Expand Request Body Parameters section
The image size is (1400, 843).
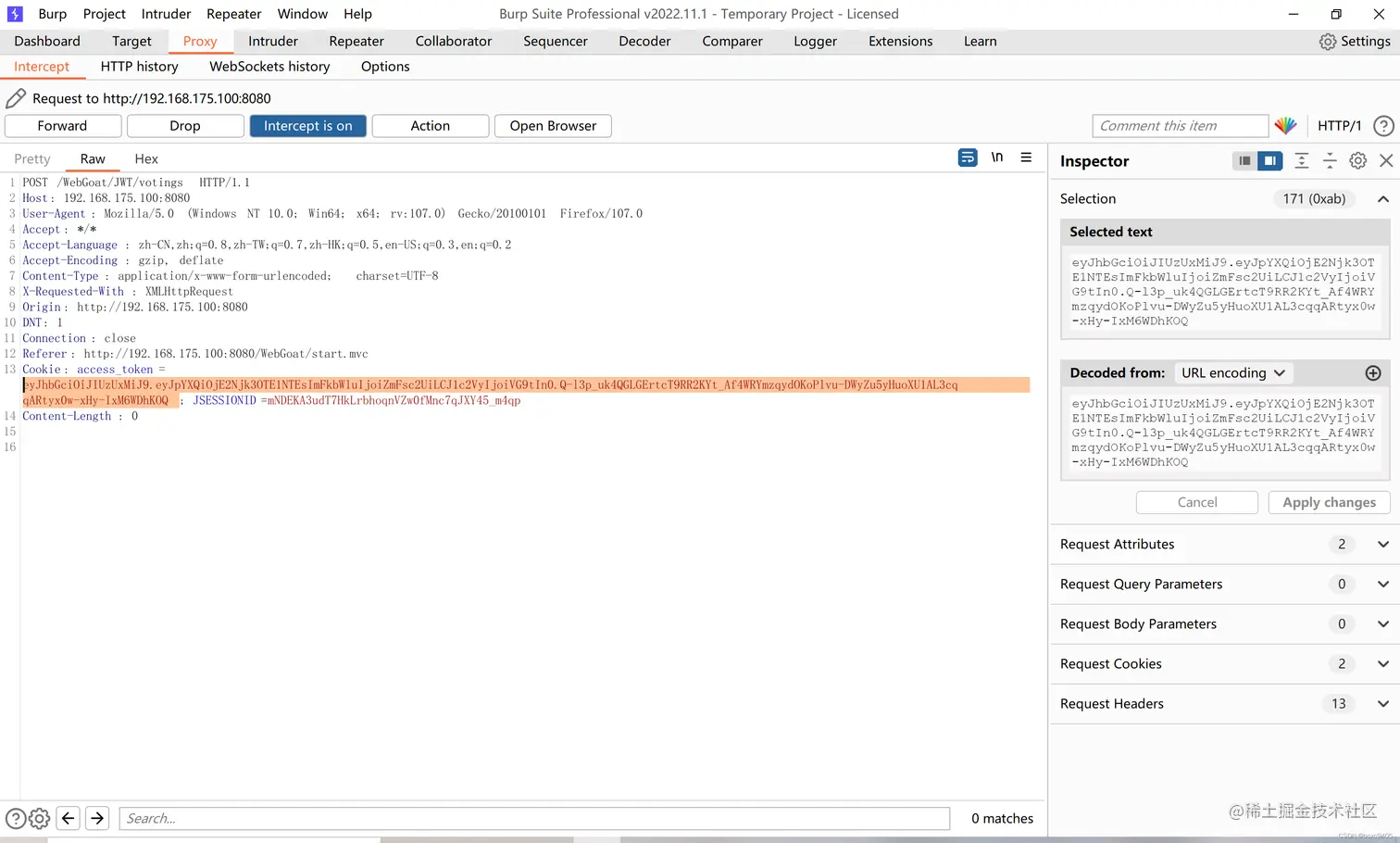pos(1382,624)
